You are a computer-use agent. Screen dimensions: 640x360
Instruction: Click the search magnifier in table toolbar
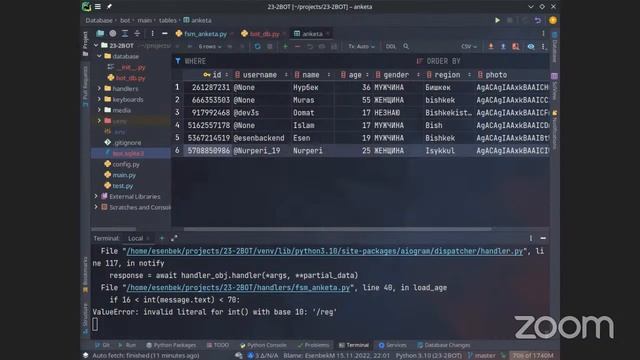pyautogui.click(x=406, y=47)
